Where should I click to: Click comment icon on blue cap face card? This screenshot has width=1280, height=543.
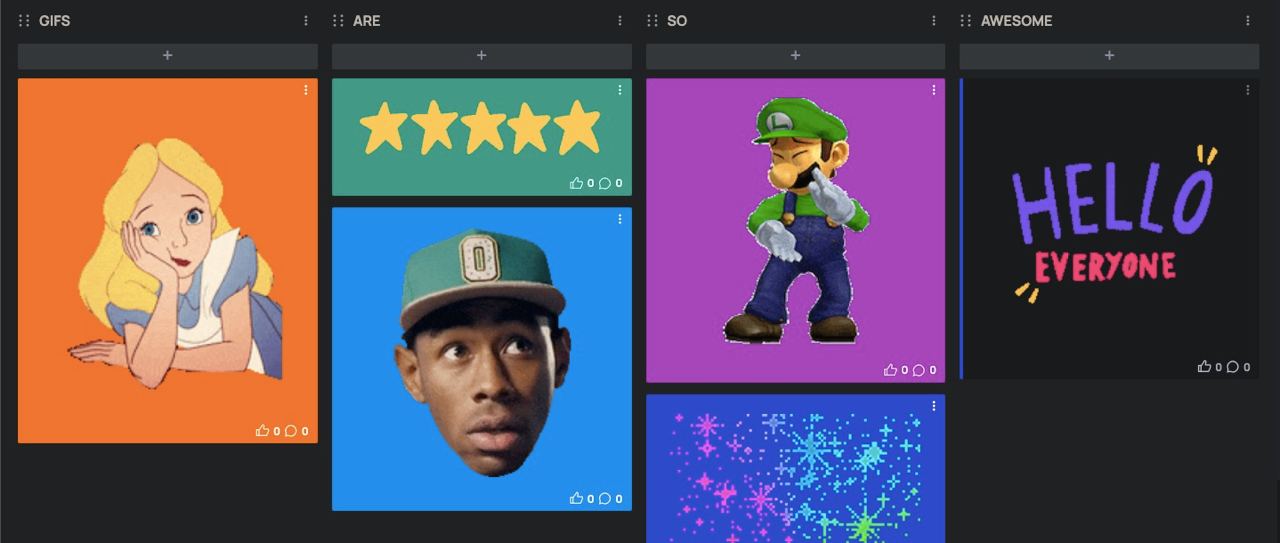click(x=605, y=499)
